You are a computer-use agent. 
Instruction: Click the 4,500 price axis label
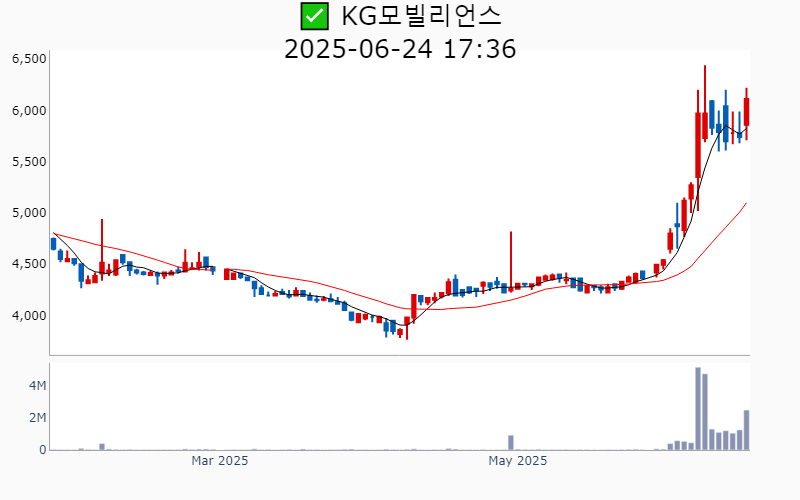click(29, 264)
